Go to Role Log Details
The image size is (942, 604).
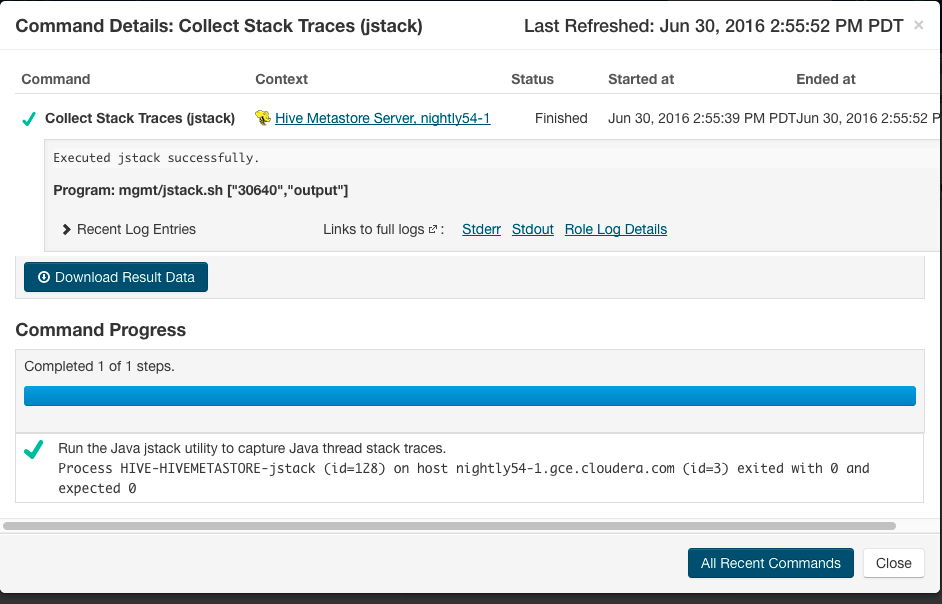point(616,229)
